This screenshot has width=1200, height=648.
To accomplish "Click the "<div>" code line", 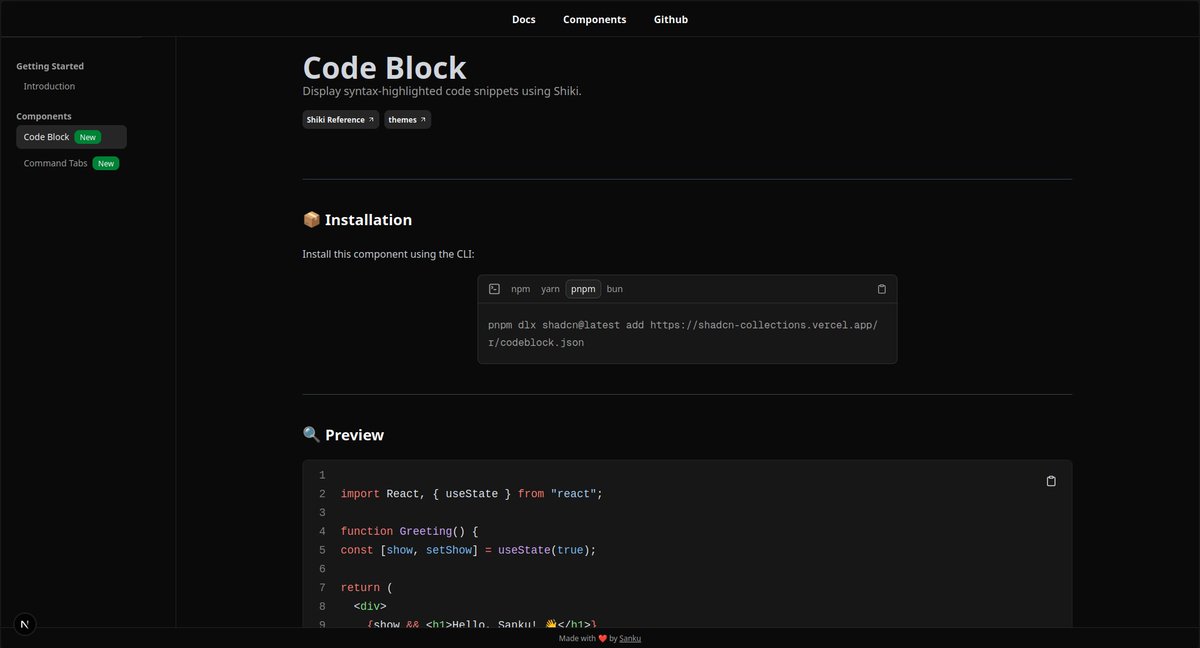I will point(370,606).
